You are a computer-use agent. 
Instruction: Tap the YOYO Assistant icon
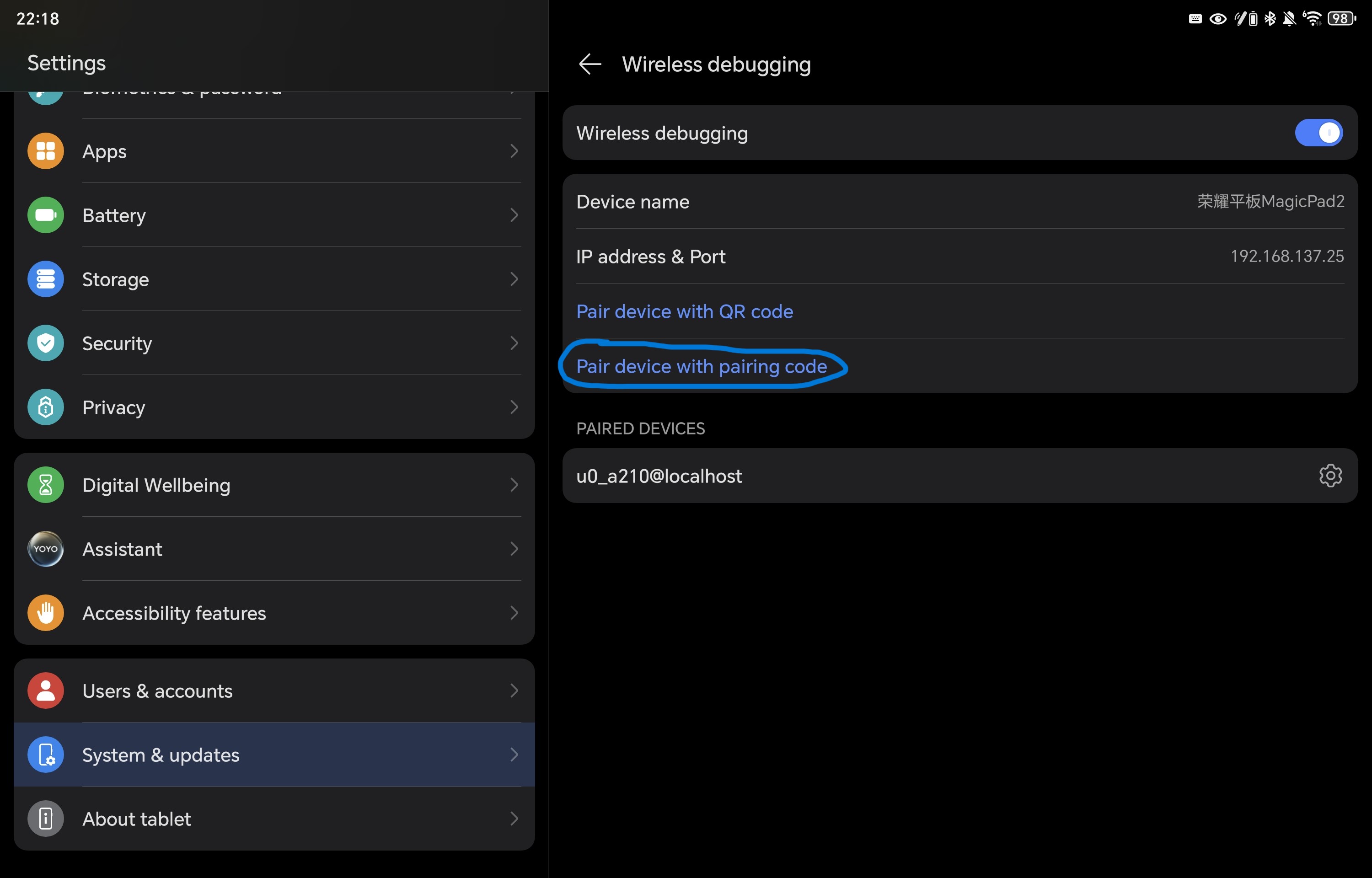click(46, 549)
